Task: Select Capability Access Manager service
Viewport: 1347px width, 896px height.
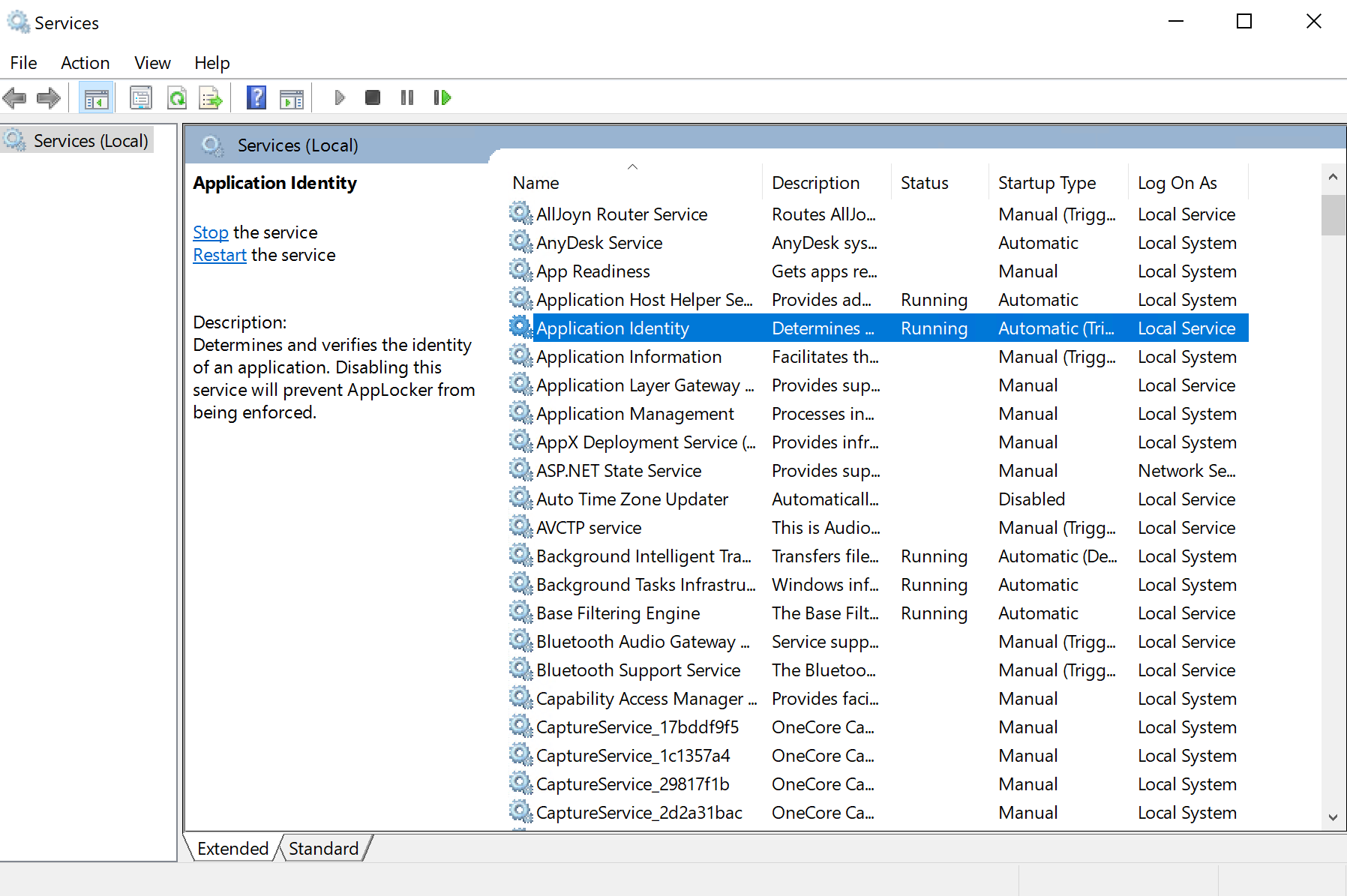Action: coord(878,698)
